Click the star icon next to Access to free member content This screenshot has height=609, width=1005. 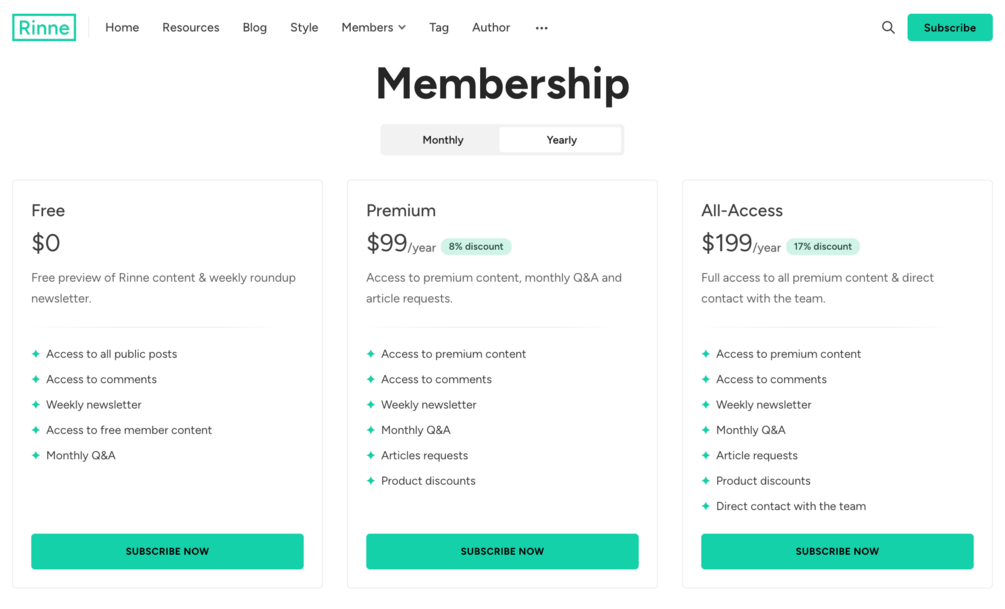point(36,430)
